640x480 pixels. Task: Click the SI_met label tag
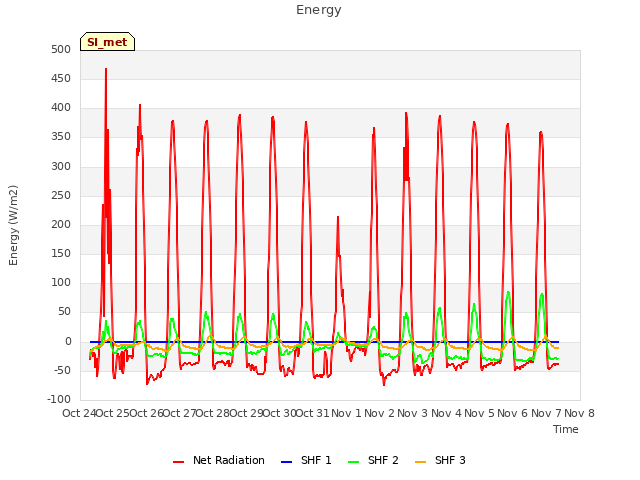click(107, 42)
